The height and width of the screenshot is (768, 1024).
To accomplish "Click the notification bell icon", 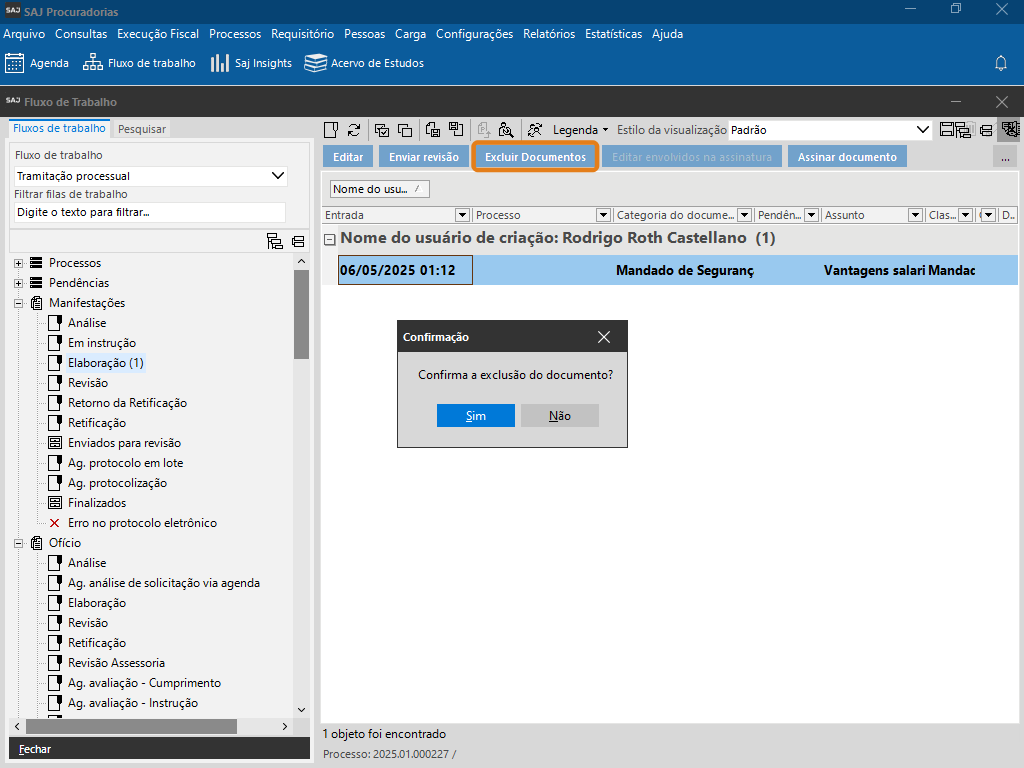I will point(1000,63).
